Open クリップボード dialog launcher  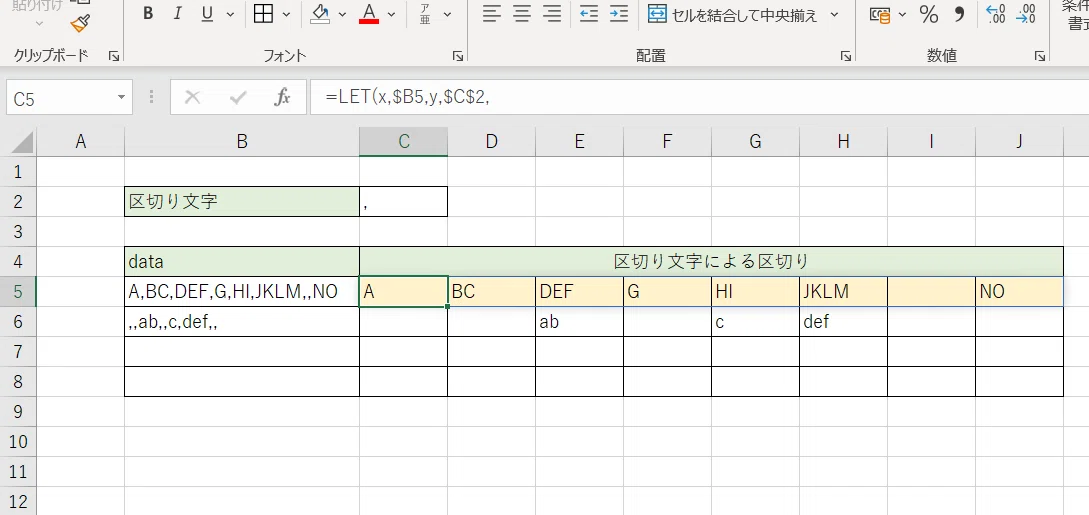pyautogui.click(x=114, y=56)
